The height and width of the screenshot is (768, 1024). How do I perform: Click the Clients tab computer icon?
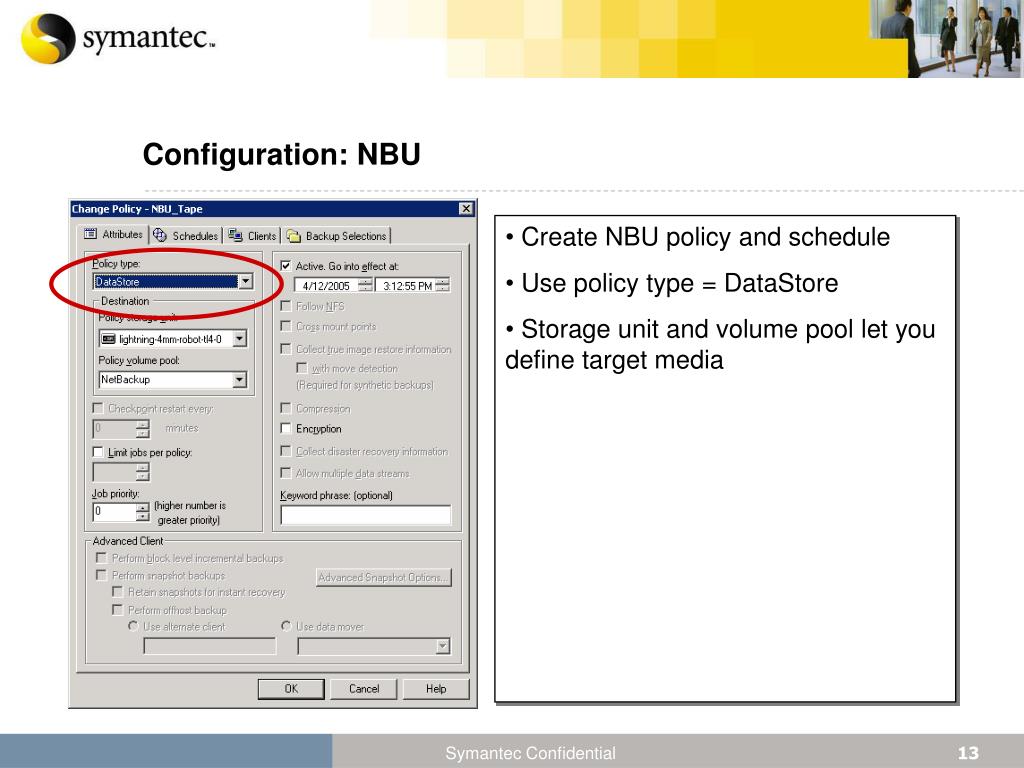[x=235, y=235]
